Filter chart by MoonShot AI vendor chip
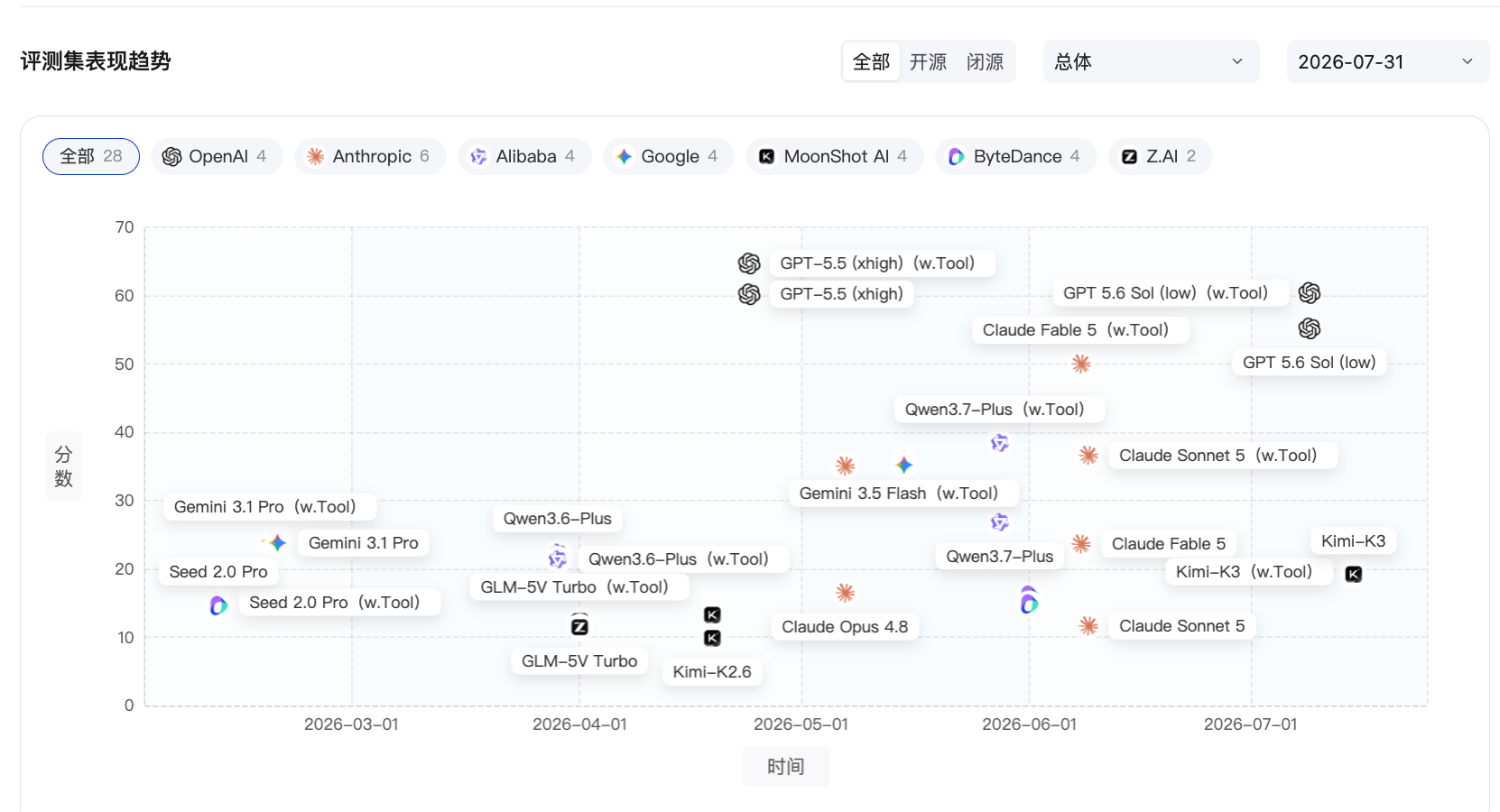The image size is (1500, 812). click(x=835, y=156)
